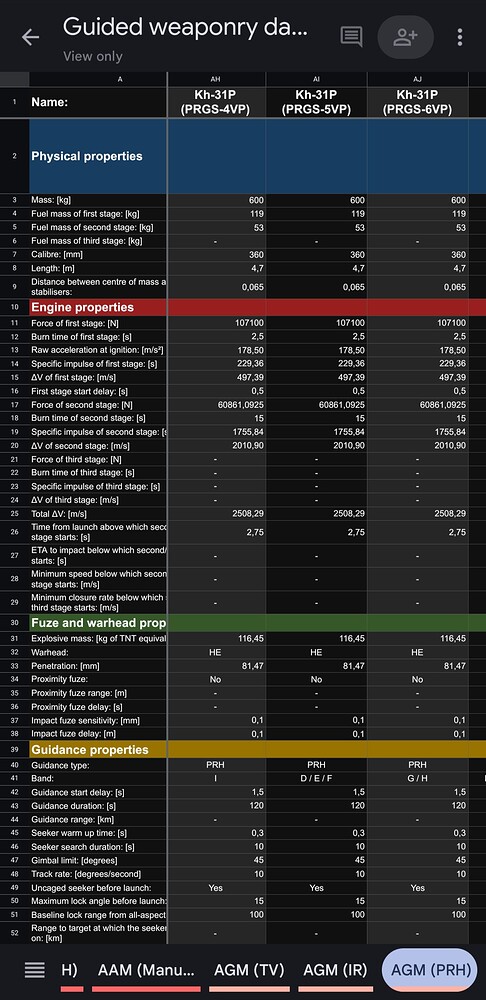Open the partially visible H) sheet tab

[x=70, y=970]
